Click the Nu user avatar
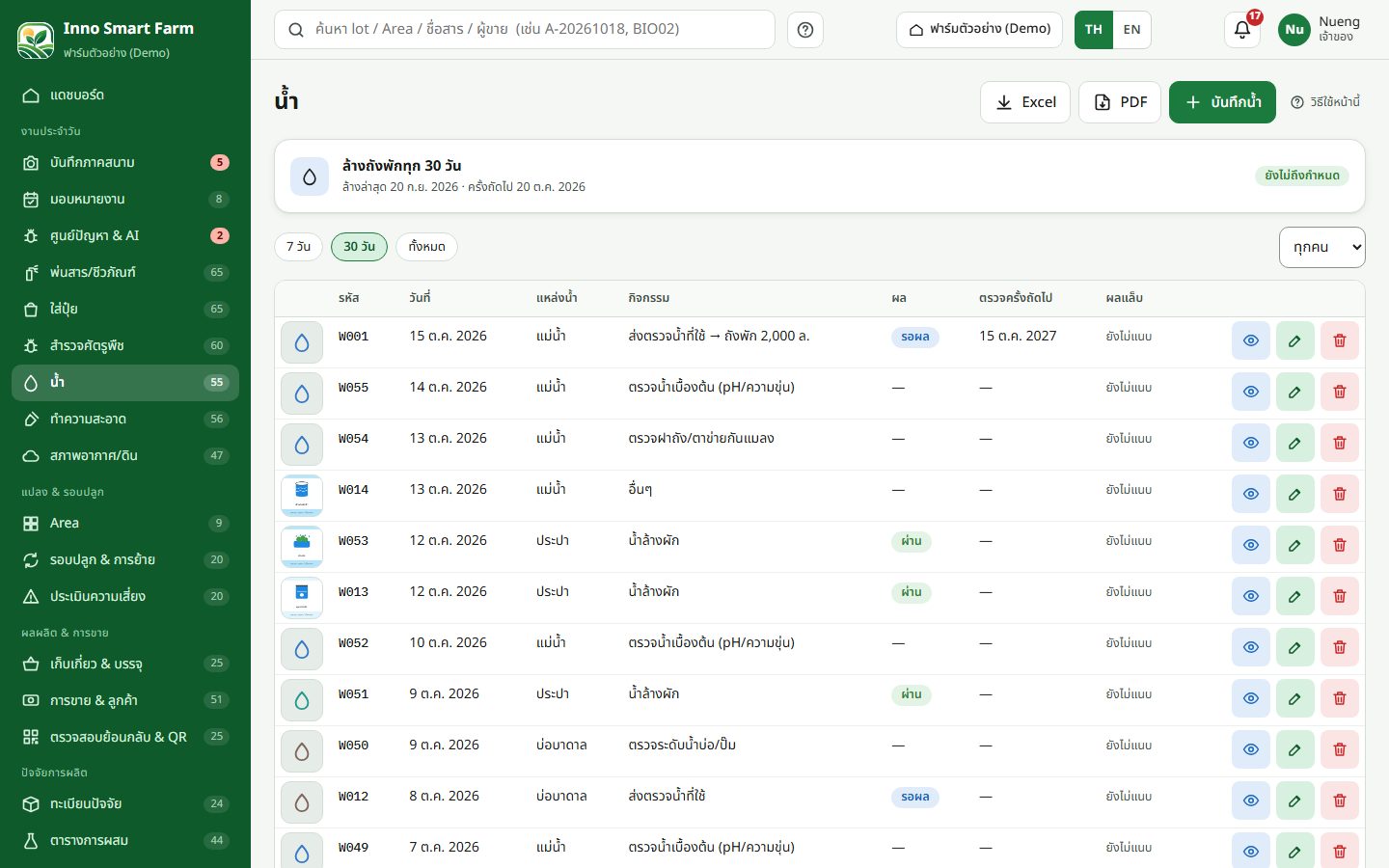1389x868 pixels. coord(1294,30)
